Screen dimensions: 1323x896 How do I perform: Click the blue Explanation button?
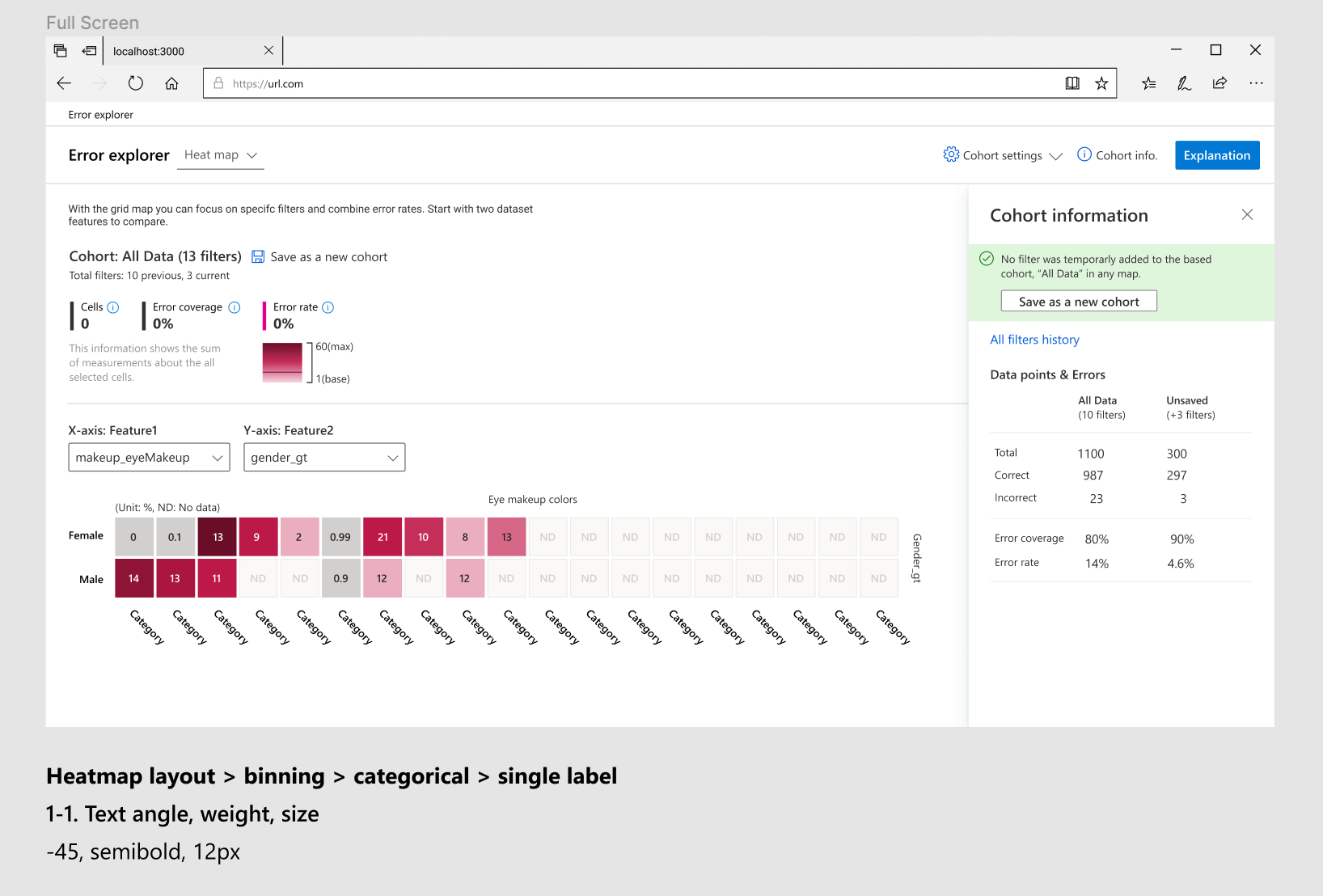pyautogui.click(x=1217, y=155)
